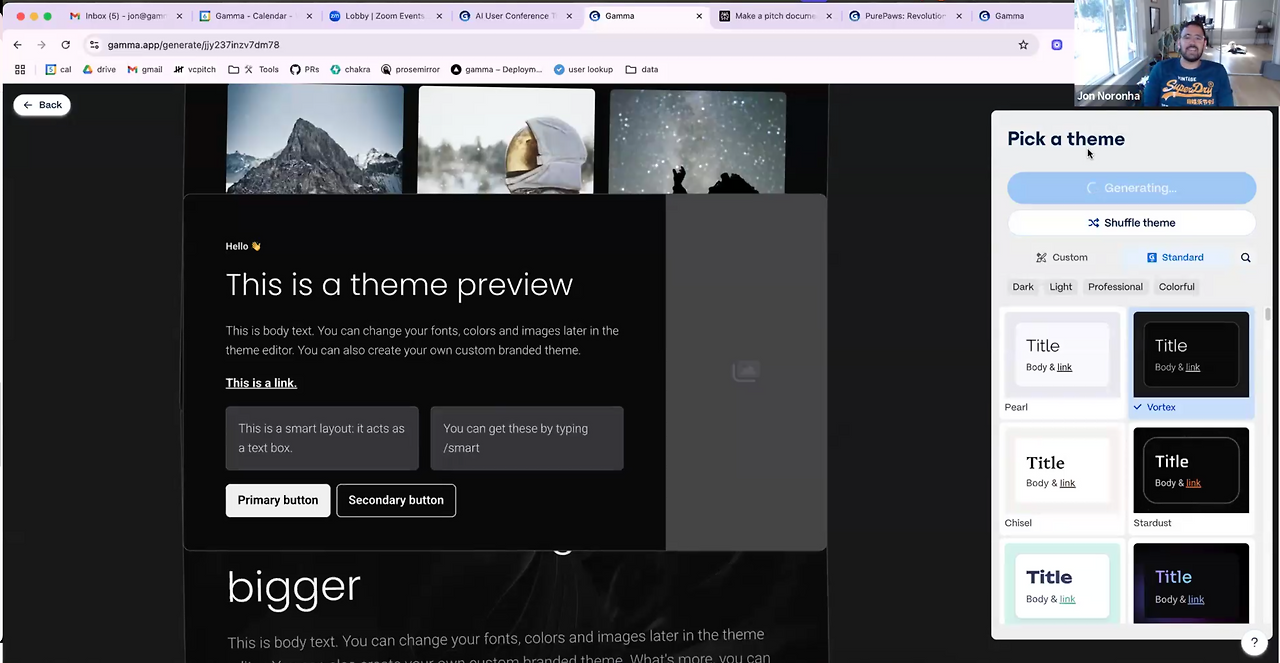
Task: Open the apps grid in bookmarks bar
Action: [19, 70]
